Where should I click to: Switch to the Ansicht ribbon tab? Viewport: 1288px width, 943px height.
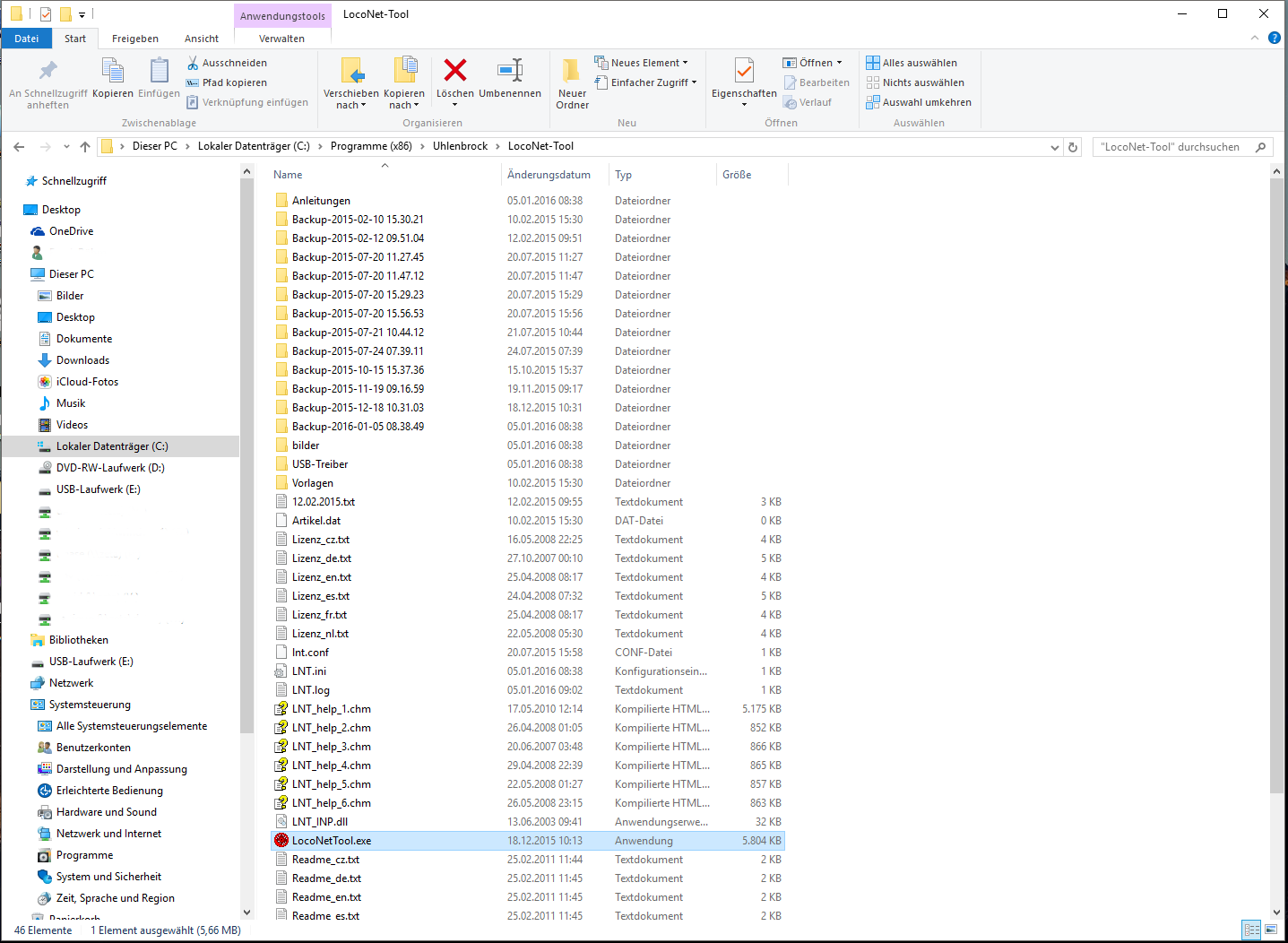coord(202,39)
